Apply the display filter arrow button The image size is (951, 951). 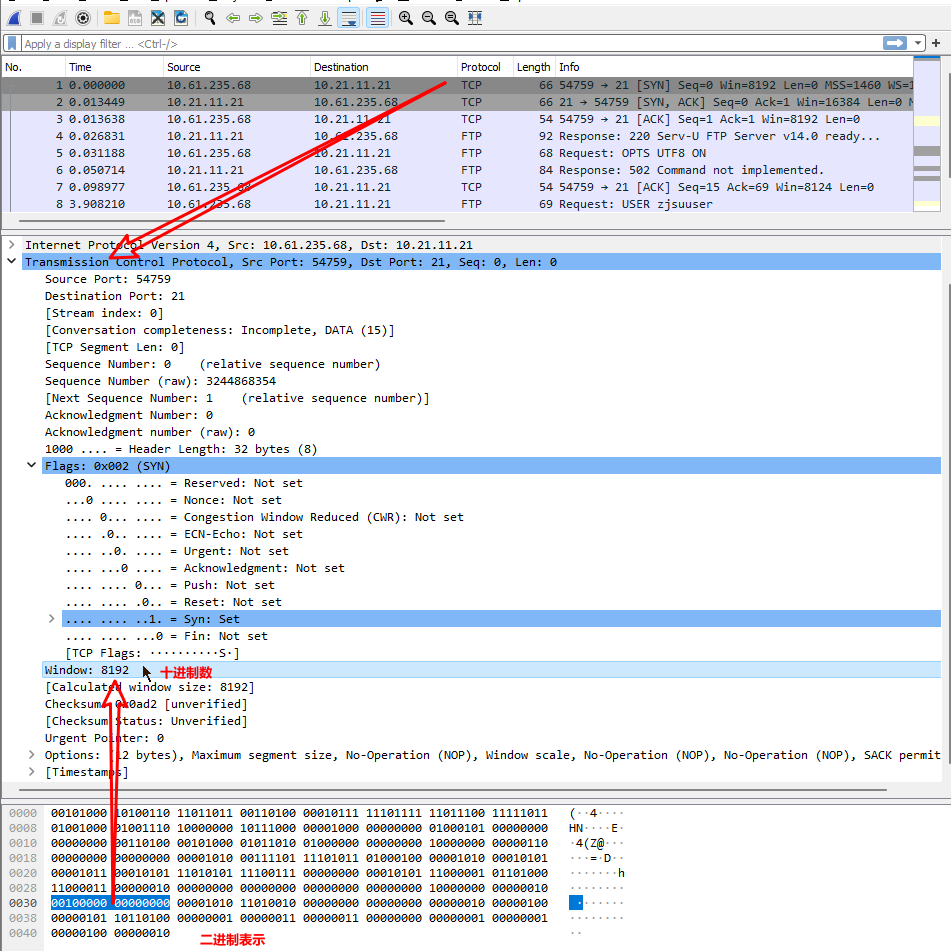click(x=895, y=43)
